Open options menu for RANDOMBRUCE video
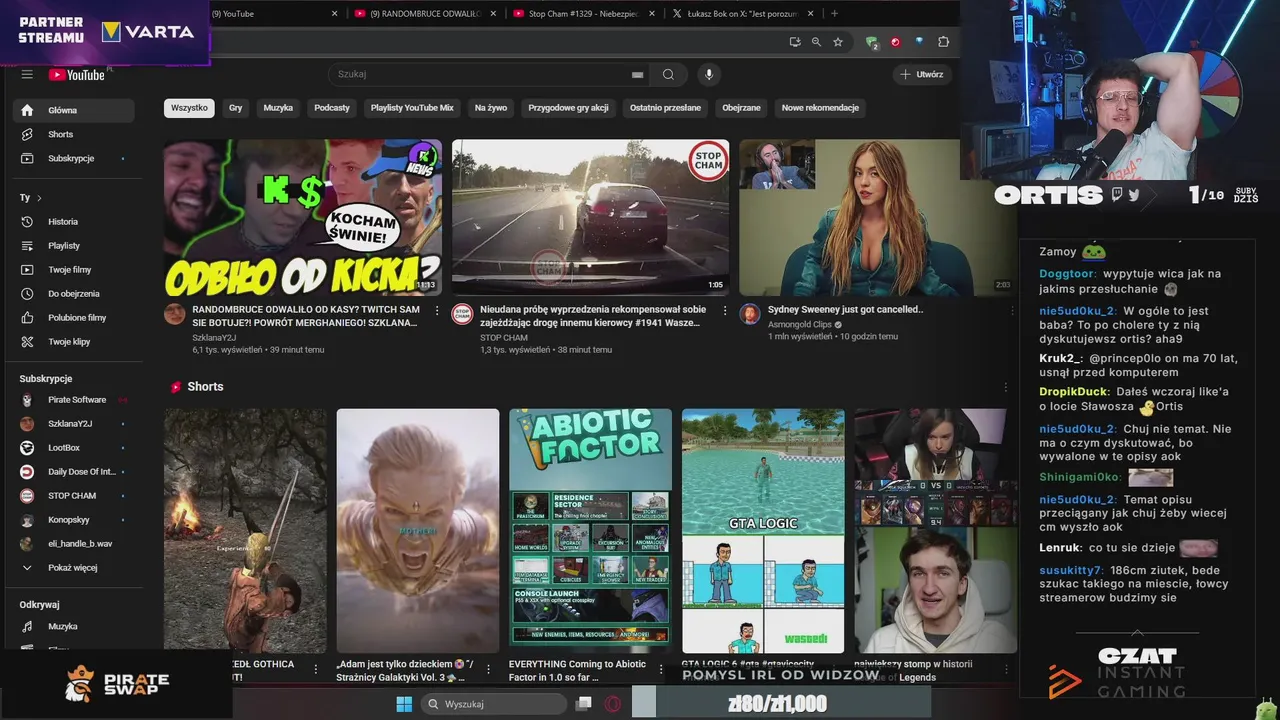The height and width of the screenshot is (720, 1280). [x=437, y=311]
